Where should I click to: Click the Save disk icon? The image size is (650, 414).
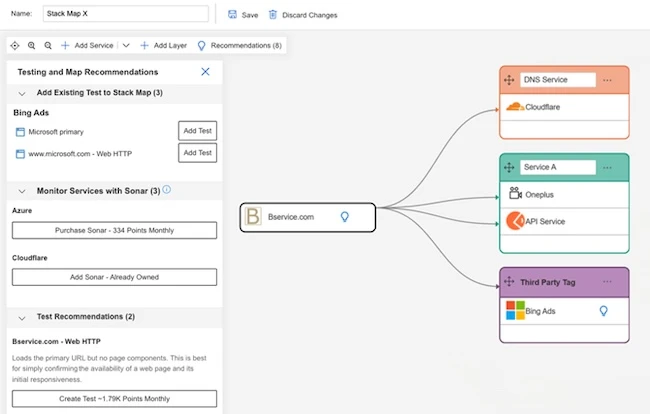tap(233, 15)
